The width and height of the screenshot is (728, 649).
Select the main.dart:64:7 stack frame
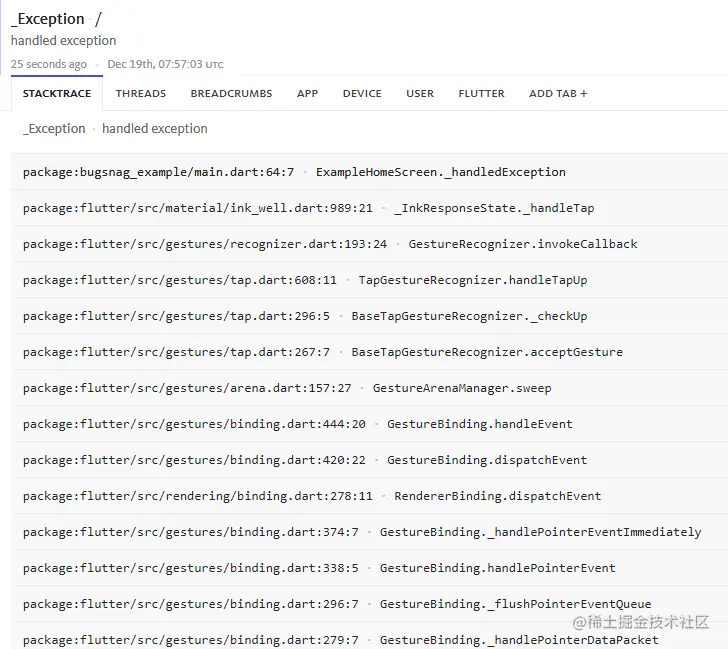370,172
